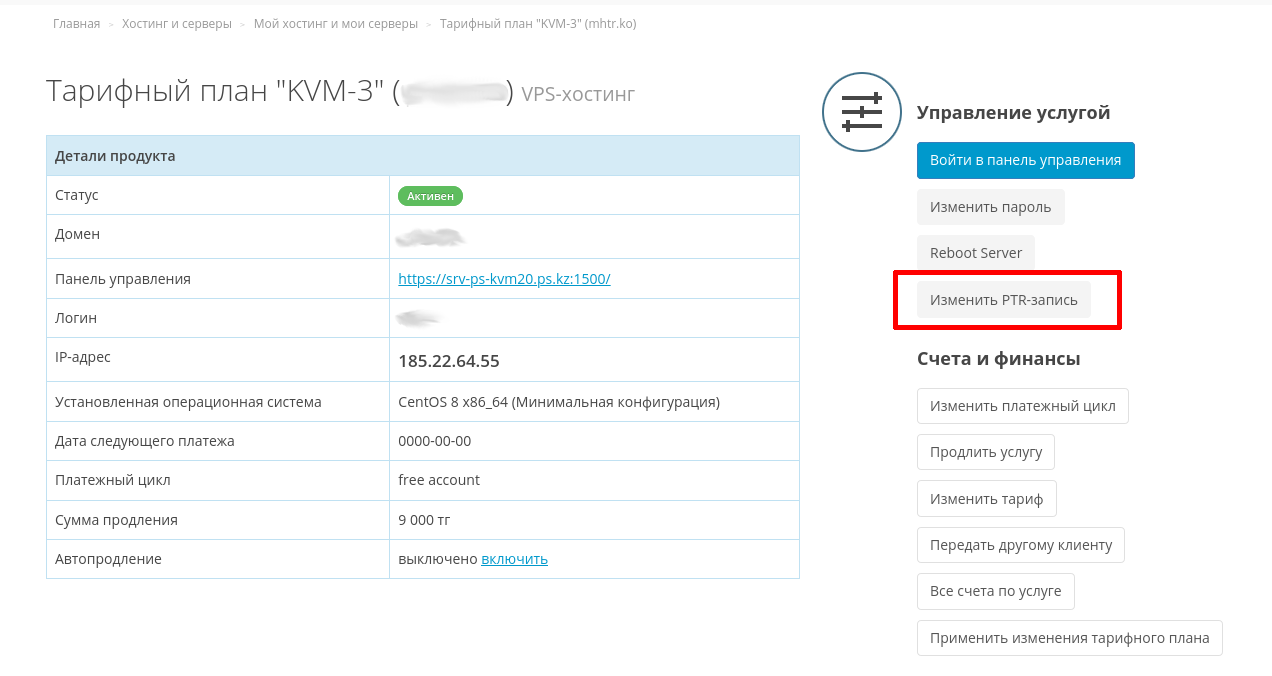Click Изменить платежный цикл button
Screen dimensions: 1272x676
tap(1022, 406)
